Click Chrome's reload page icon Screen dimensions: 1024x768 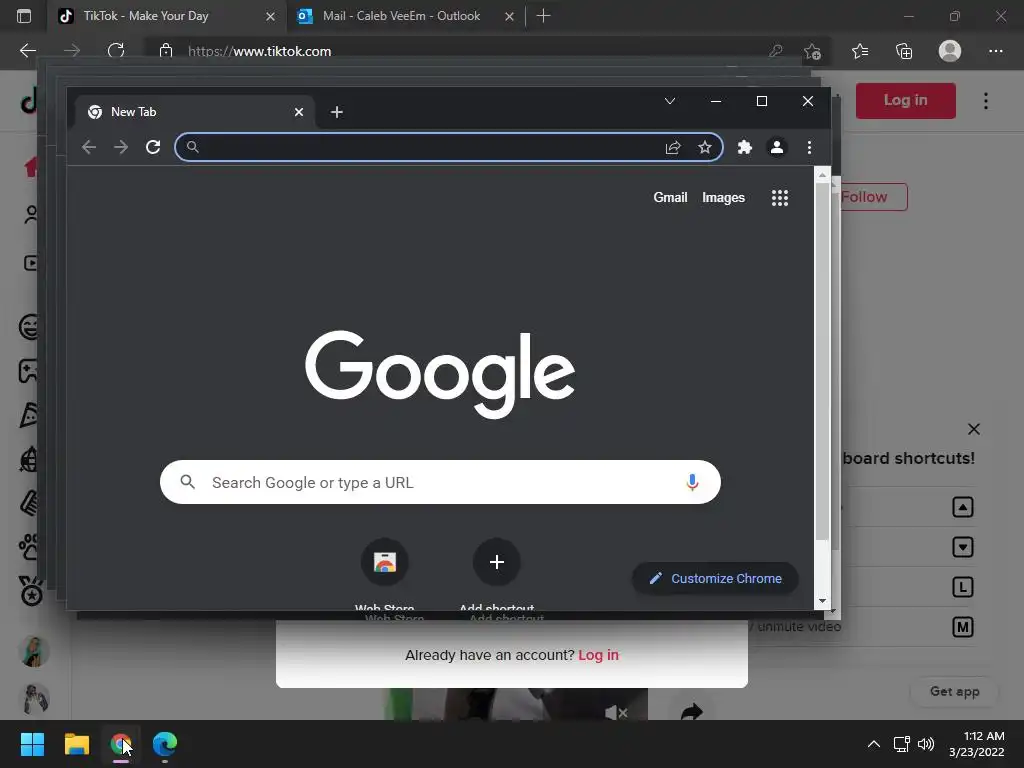click(153, 147)
